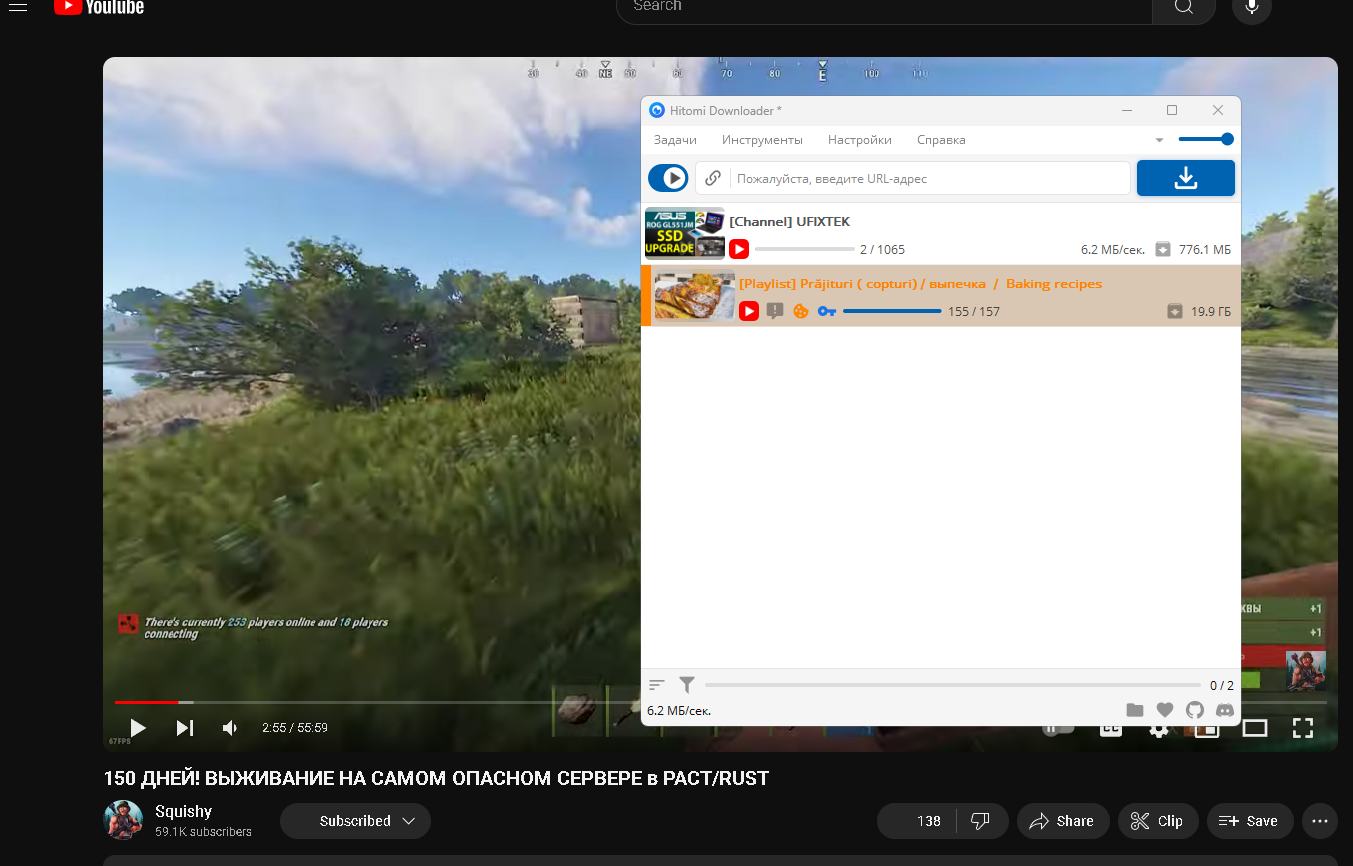This screenshot has width=1353, height=866.
Task: Select the UFIXTEK channel thumbnail
Action: point(685,233)
